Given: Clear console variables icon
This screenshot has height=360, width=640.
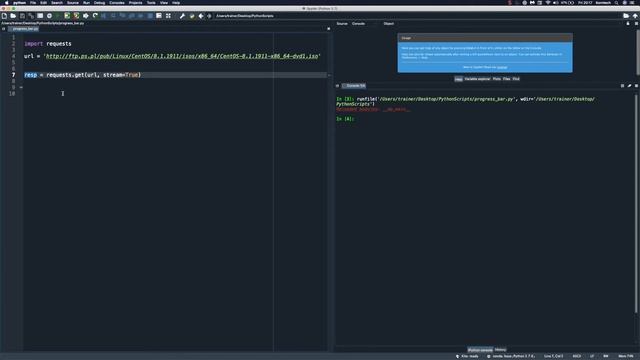Looking at the screenshot, I should click(x=629, y=86).
